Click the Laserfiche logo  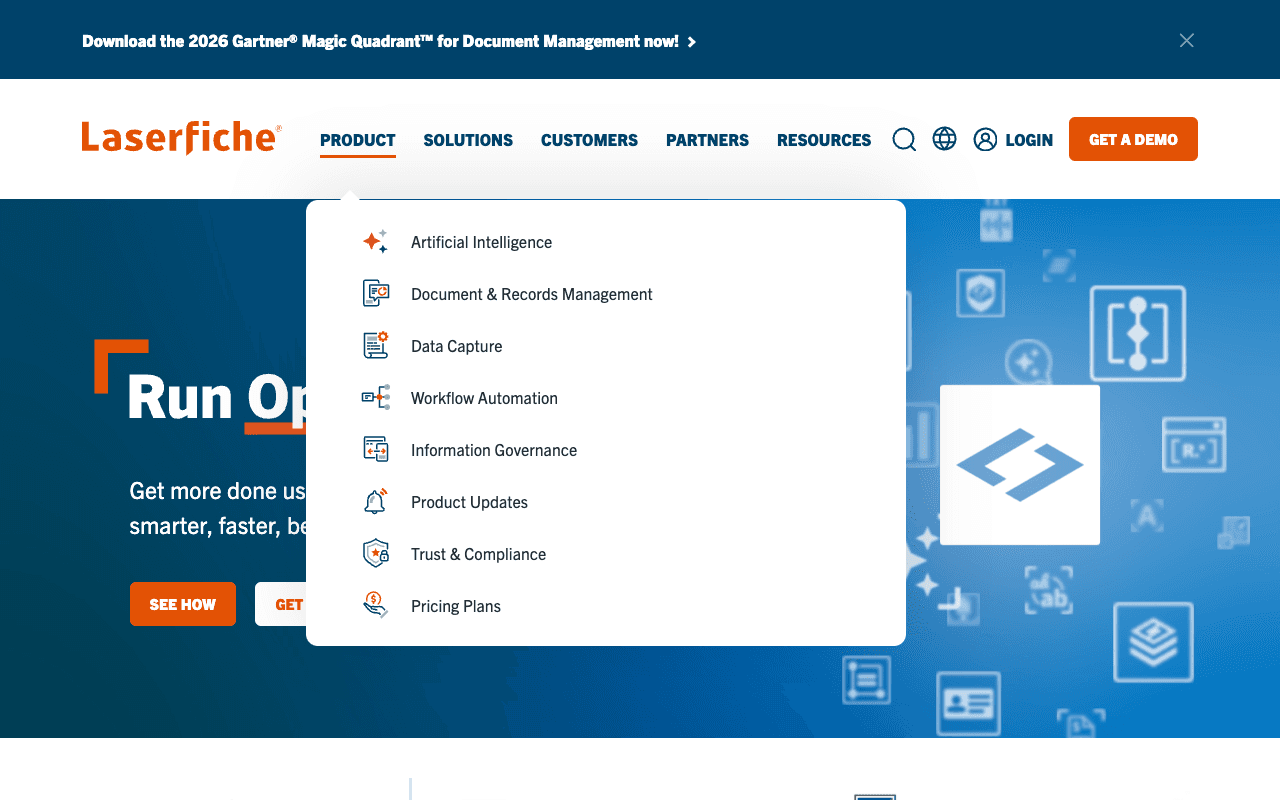pos(181,138)
